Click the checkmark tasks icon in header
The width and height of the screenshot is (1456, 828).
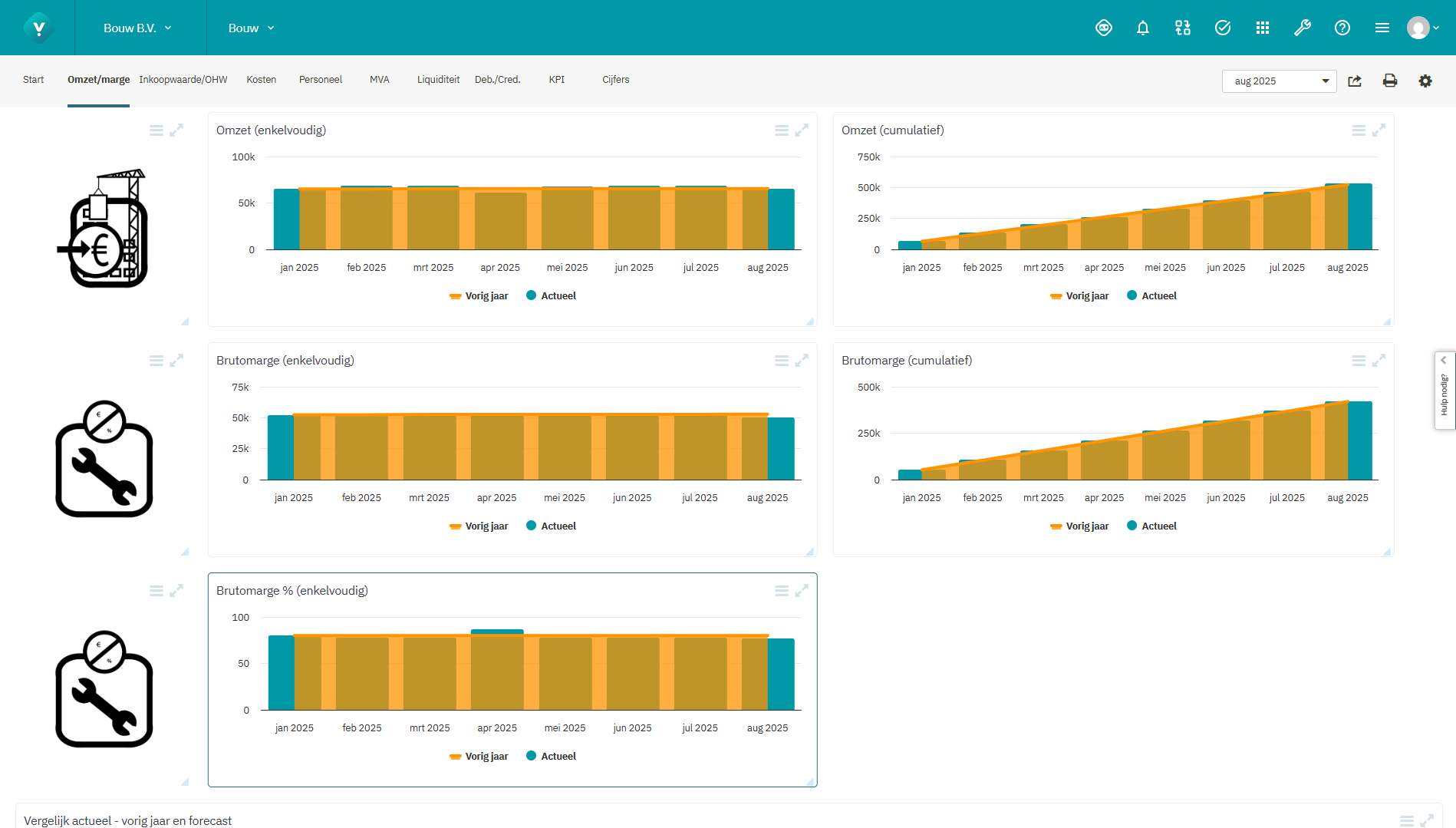(x=1223, y=28)
